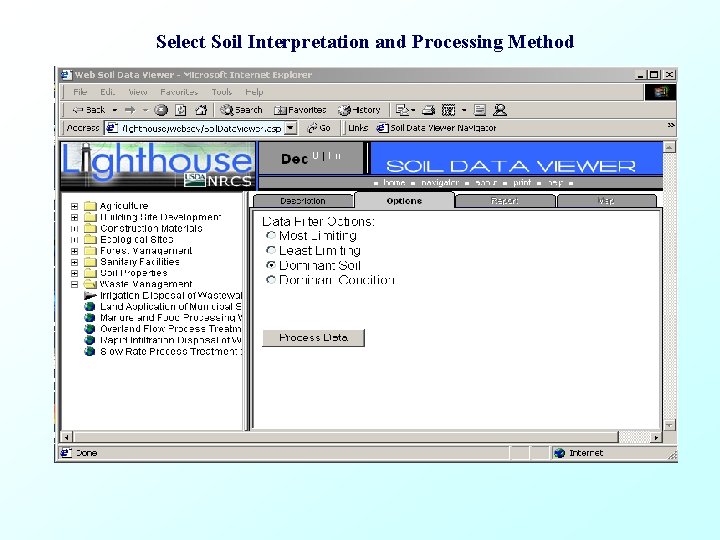Open the address bar dropdown arrow

click(x=290, y=128)
